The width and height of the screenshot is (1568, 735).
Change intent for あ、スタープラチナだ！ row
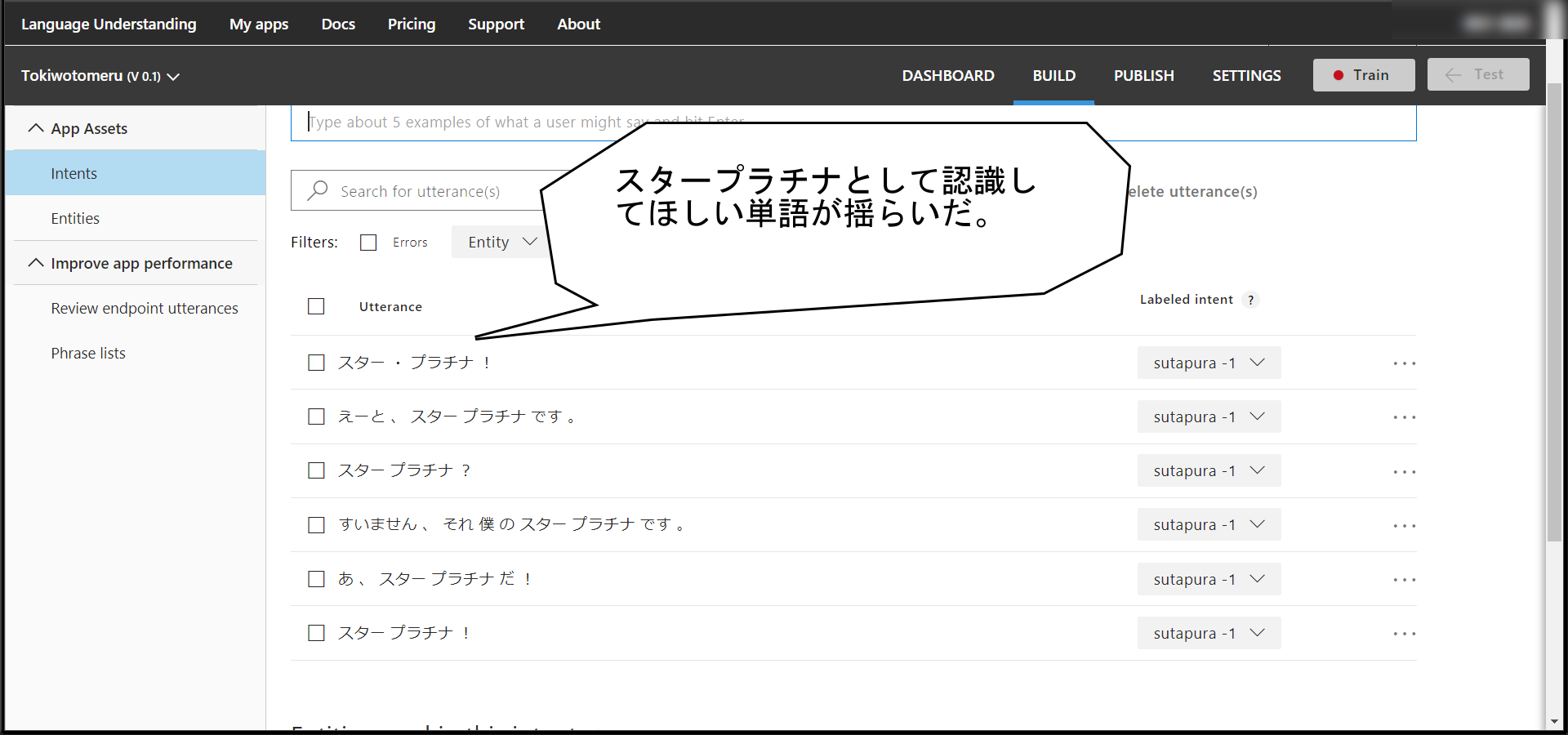1209,579
